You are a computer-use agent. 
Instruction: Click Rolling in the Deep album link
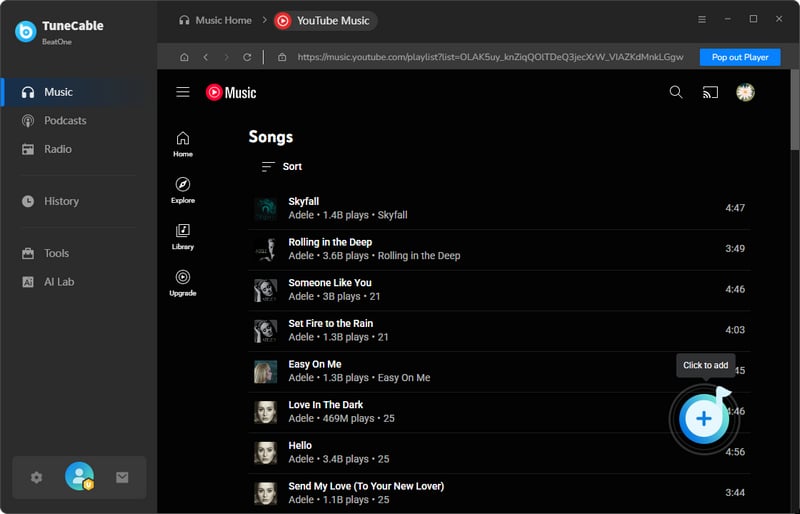419,256
